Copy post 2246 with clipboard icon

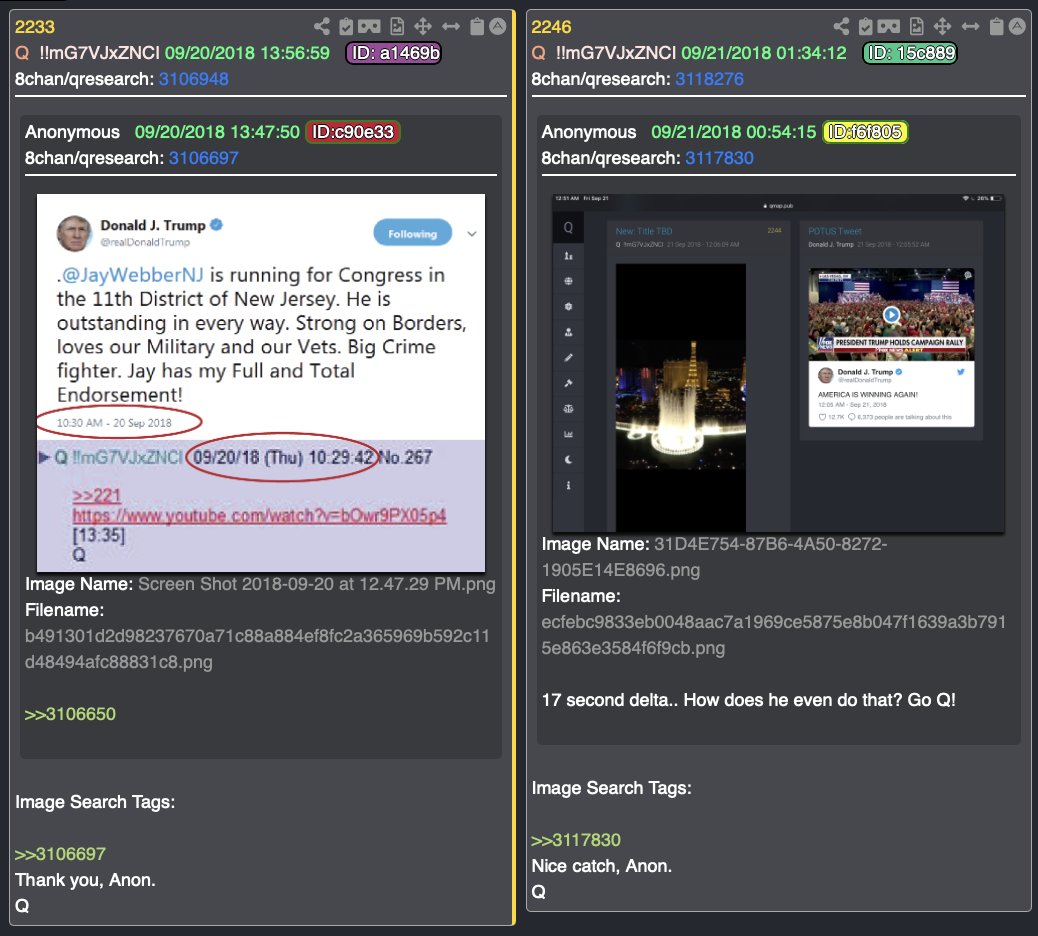pos(996,26)
